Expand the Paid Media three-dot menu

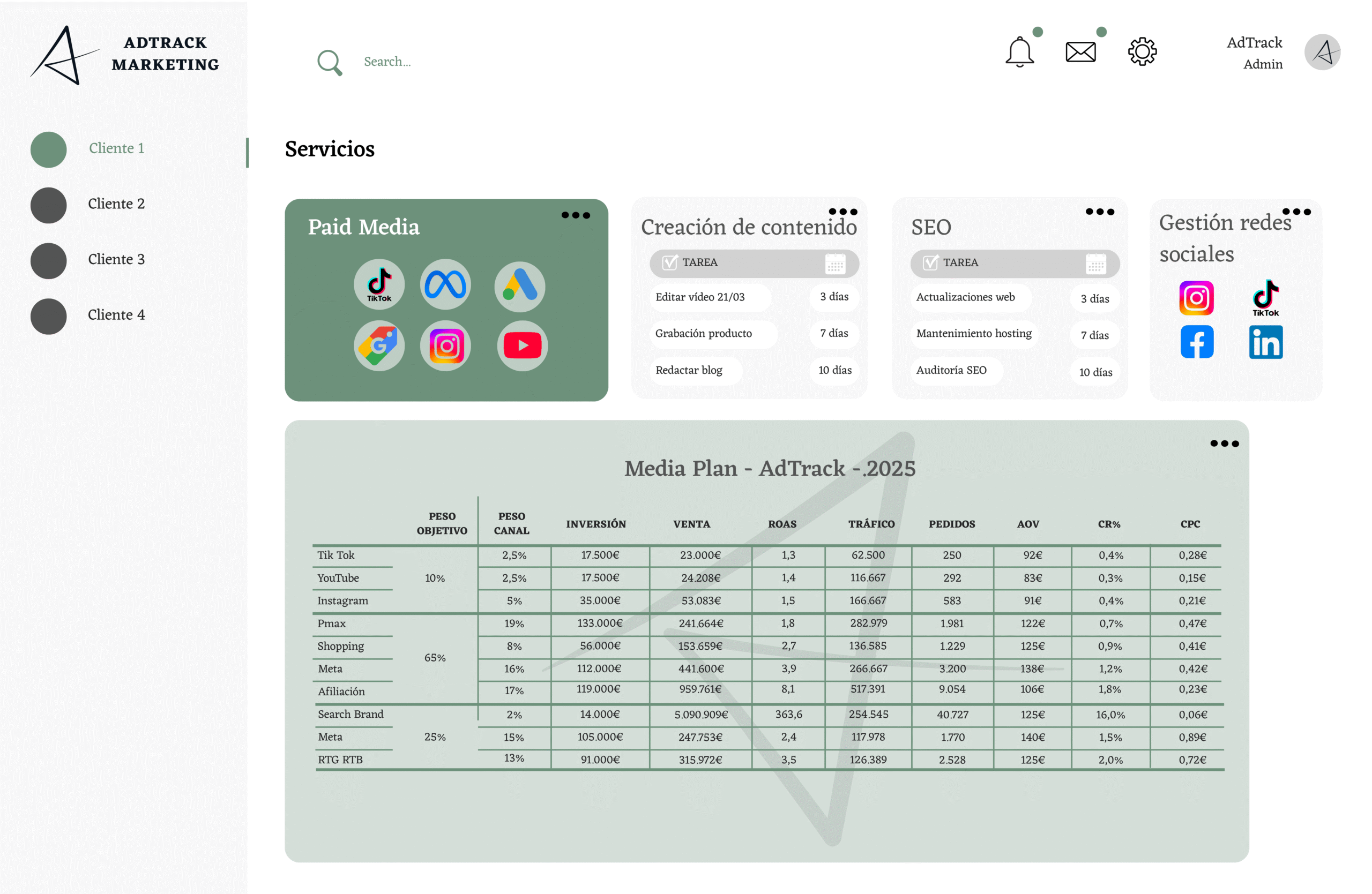click(x=575, y=215)
